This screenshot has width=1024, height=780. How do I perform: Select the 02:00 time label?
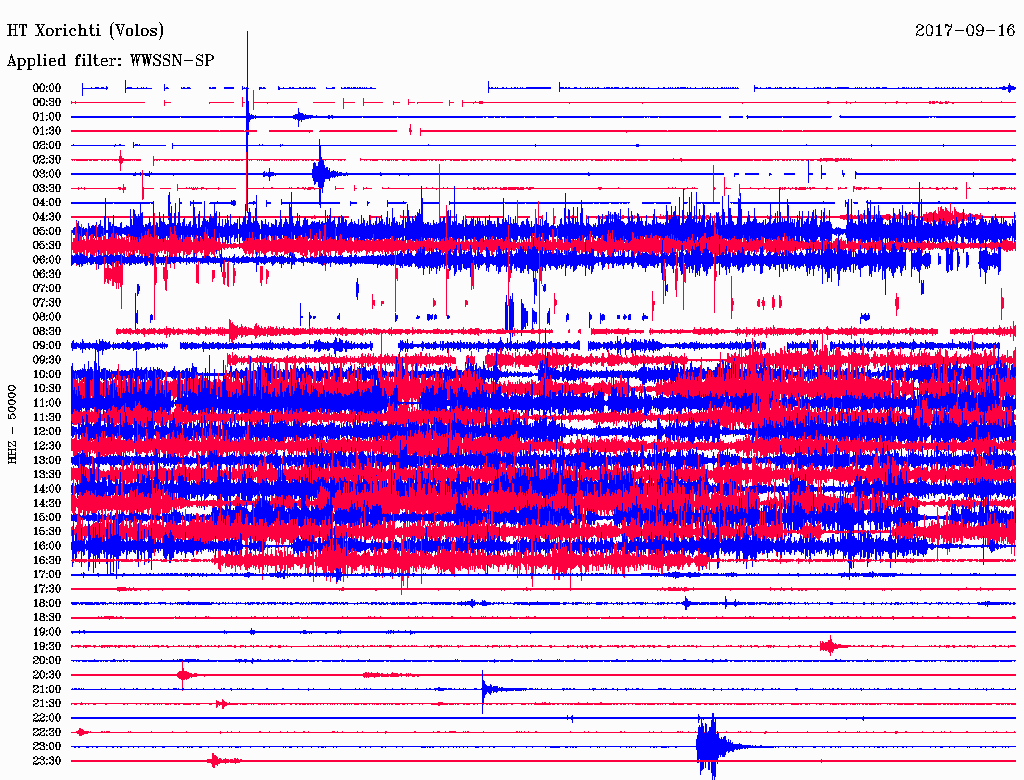[x=47, y=145]
